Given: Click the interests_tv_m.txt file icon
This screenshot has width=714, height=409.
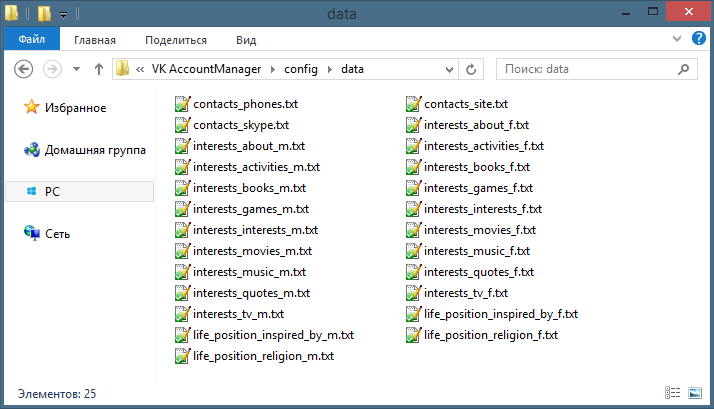Looking at the screenshot, I should click(x=182, y=313).
